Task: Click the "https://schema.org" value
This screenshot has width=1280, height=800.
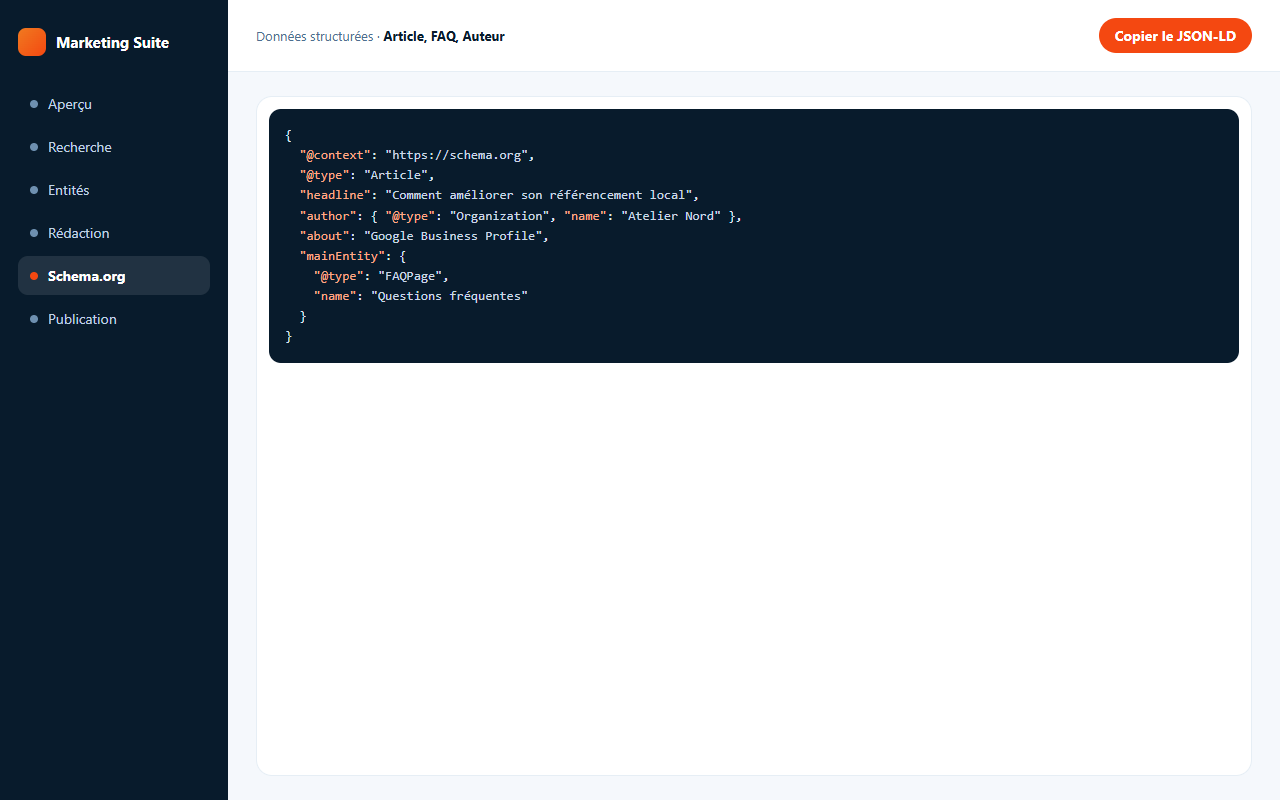Action: coord(456,155)
